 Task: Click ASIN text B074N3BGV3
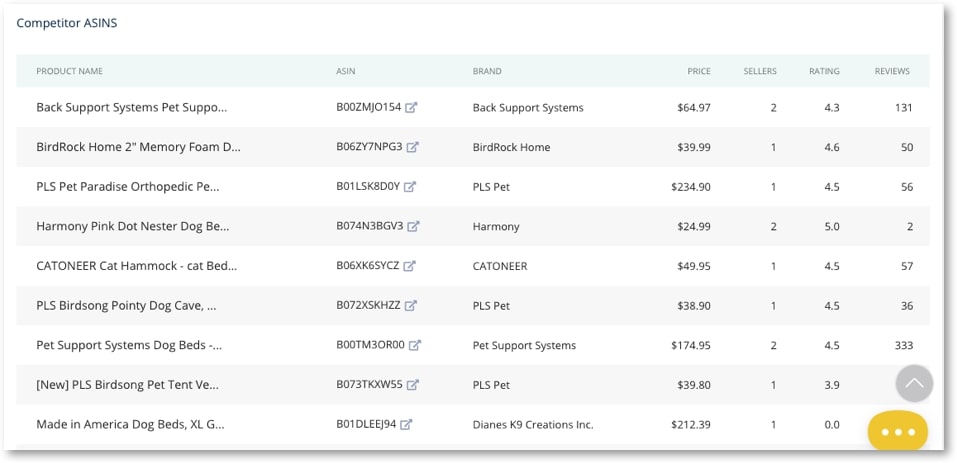pos(370,226)
